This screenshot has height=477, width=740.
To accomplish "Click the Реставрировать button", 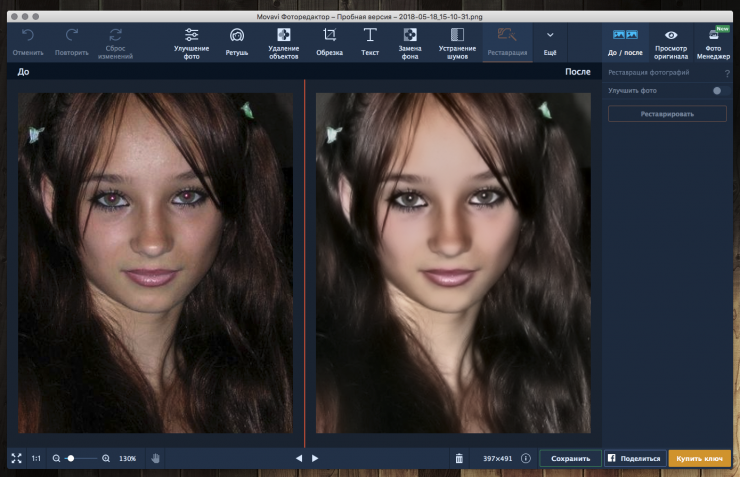I will (667, 114).
